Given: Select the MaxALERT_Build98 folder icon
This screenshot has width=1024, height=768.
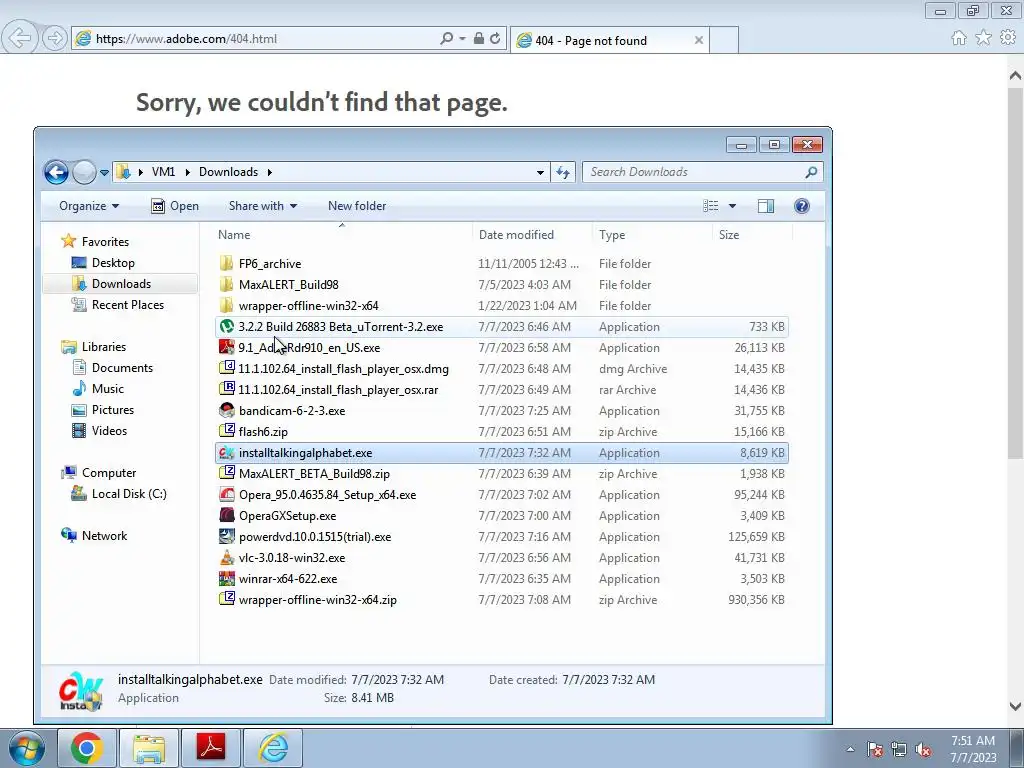Looking at the screenshot, I should (x=227, y=284).
